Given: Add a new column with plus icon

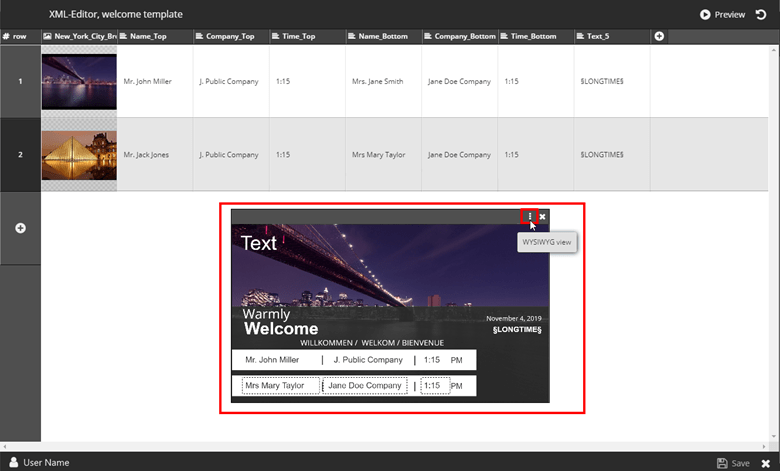Looking at the screenshot, I should [659, 36].
